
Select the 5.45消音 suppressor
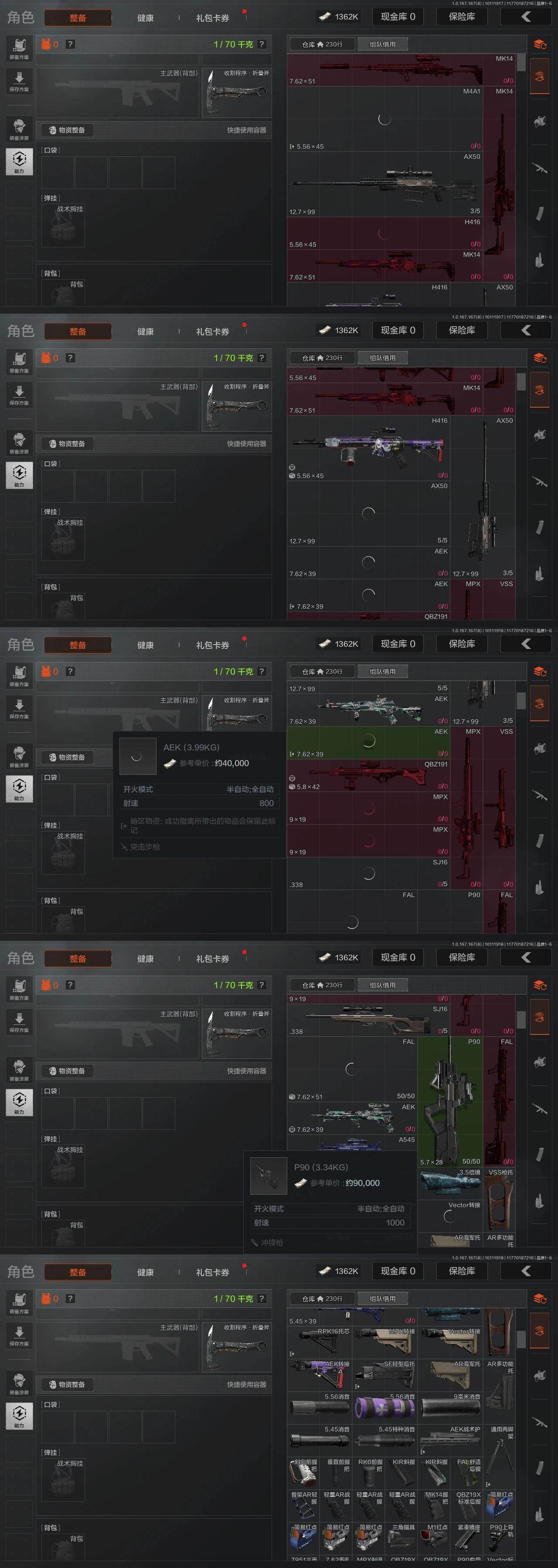pyautogui.click(x=320, y=1440)
